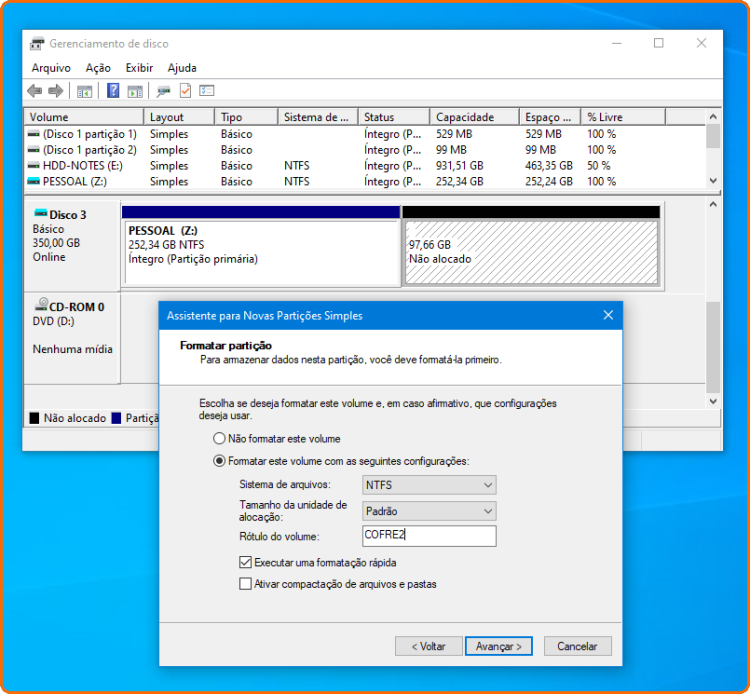Click the Disco 3 disk icon
750x694 pixels.
click(41, 213)
